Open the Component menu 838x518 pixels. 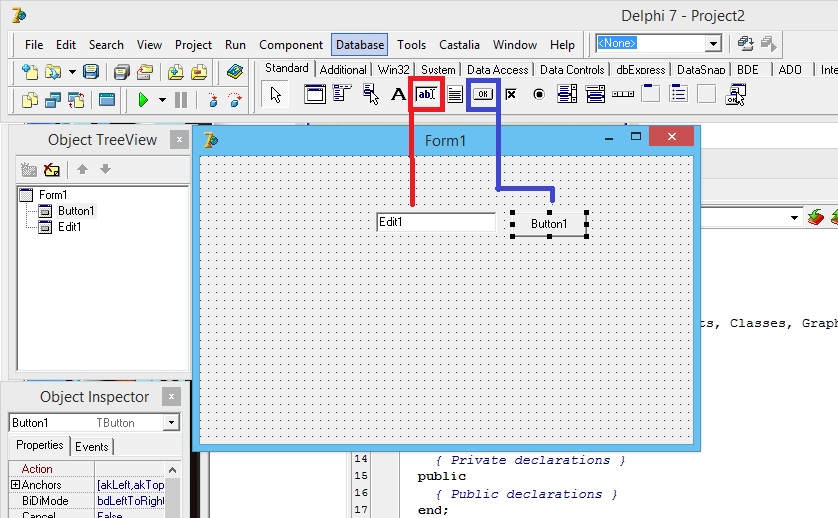pyautogui.click(x=291, y=45)
